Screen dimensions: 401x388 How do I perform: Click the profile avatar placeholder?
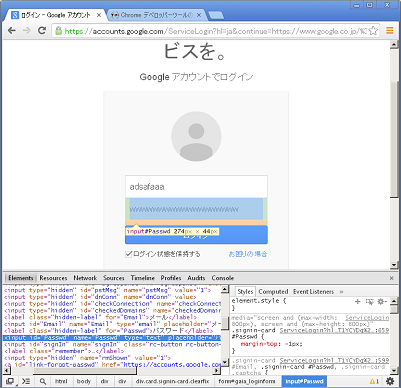[196, 136]
